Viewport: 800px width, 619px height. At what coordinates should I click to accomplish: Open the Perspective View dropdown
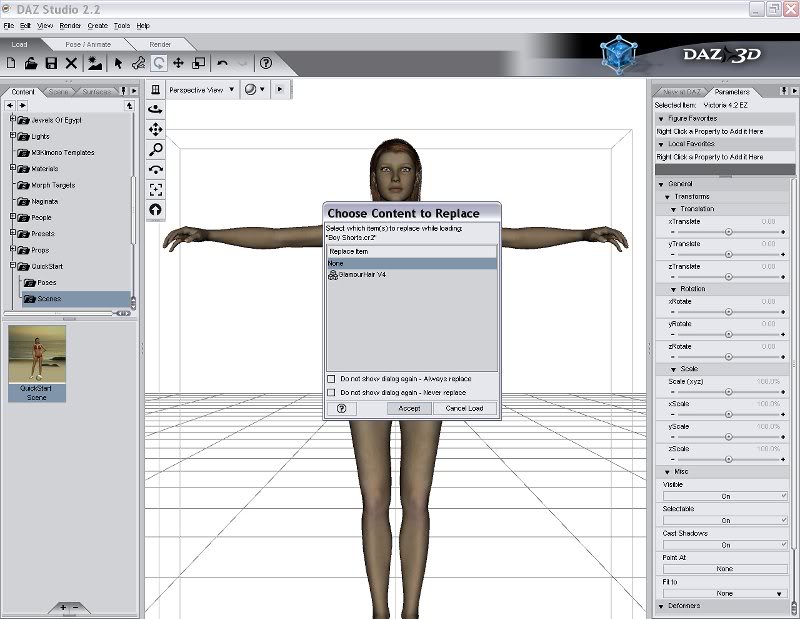201,90
